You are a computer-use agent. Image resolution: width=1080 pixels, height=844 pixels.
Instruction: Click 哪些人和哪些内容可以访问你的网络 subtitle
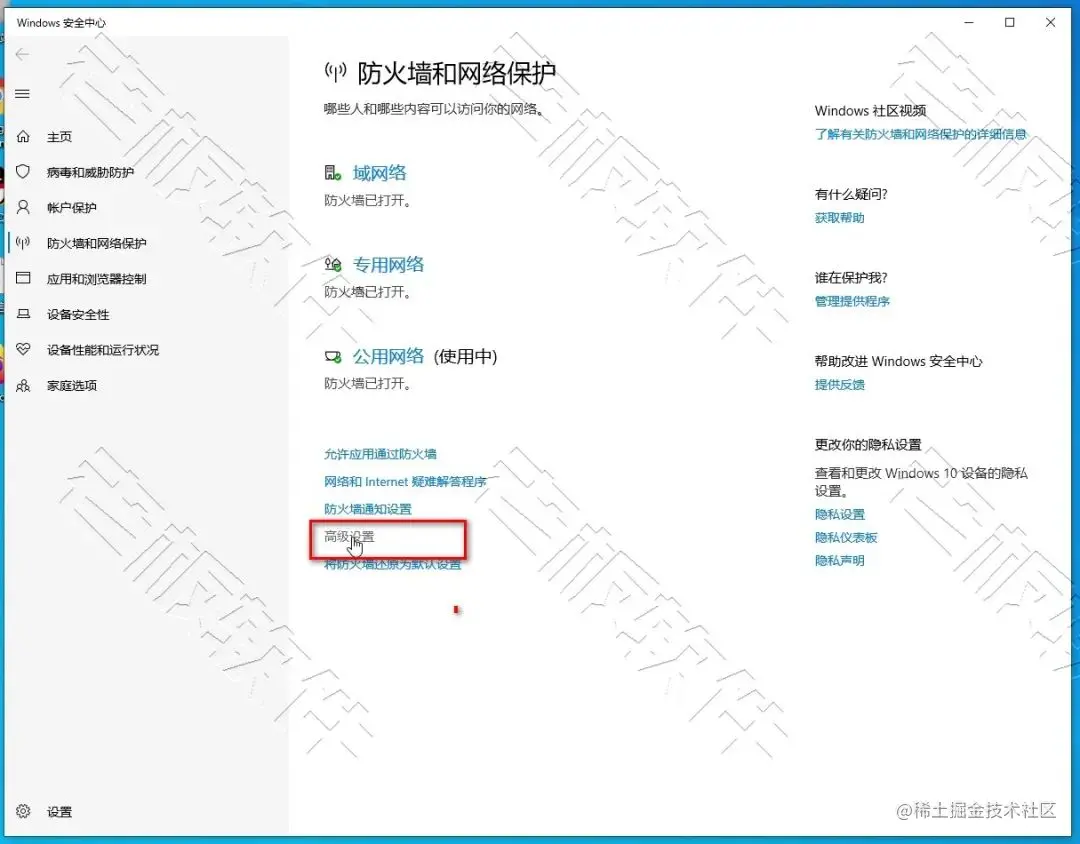(x=435, y=109)
